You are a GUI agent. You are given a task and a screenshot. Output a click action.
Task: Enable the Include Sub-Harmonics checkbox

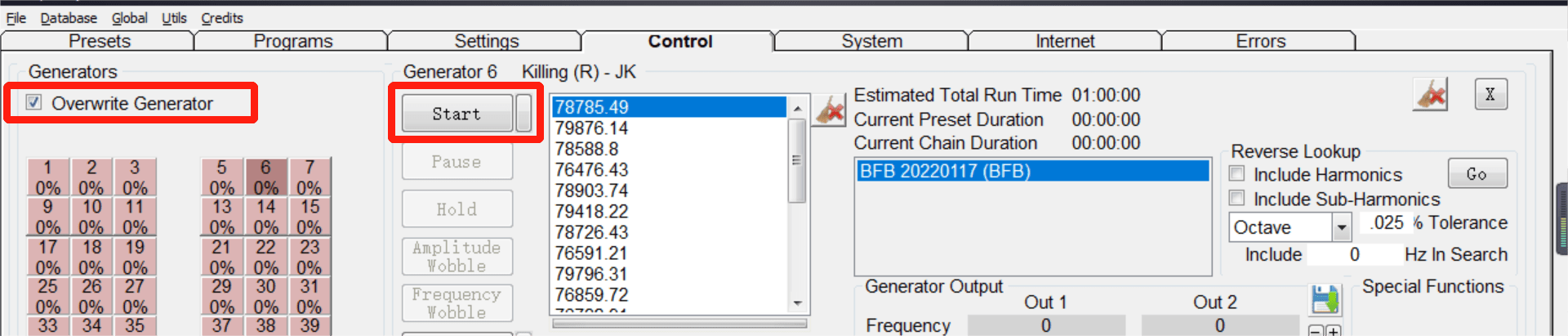(x=1237, y=199)
